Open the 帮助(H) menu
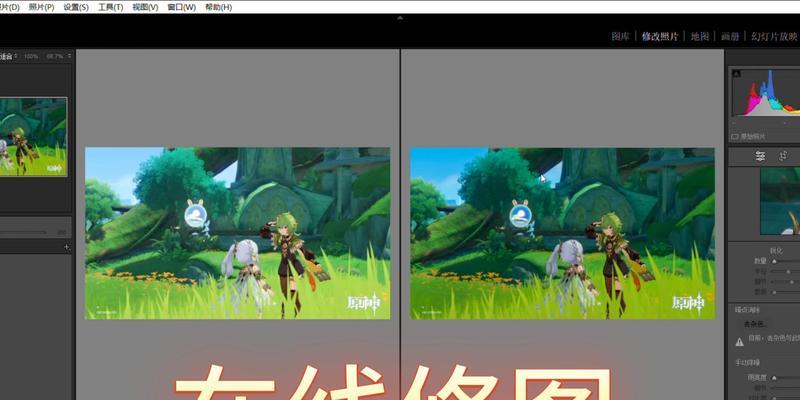The width and height of the screenshot is (800, 400). click(218, 7)
